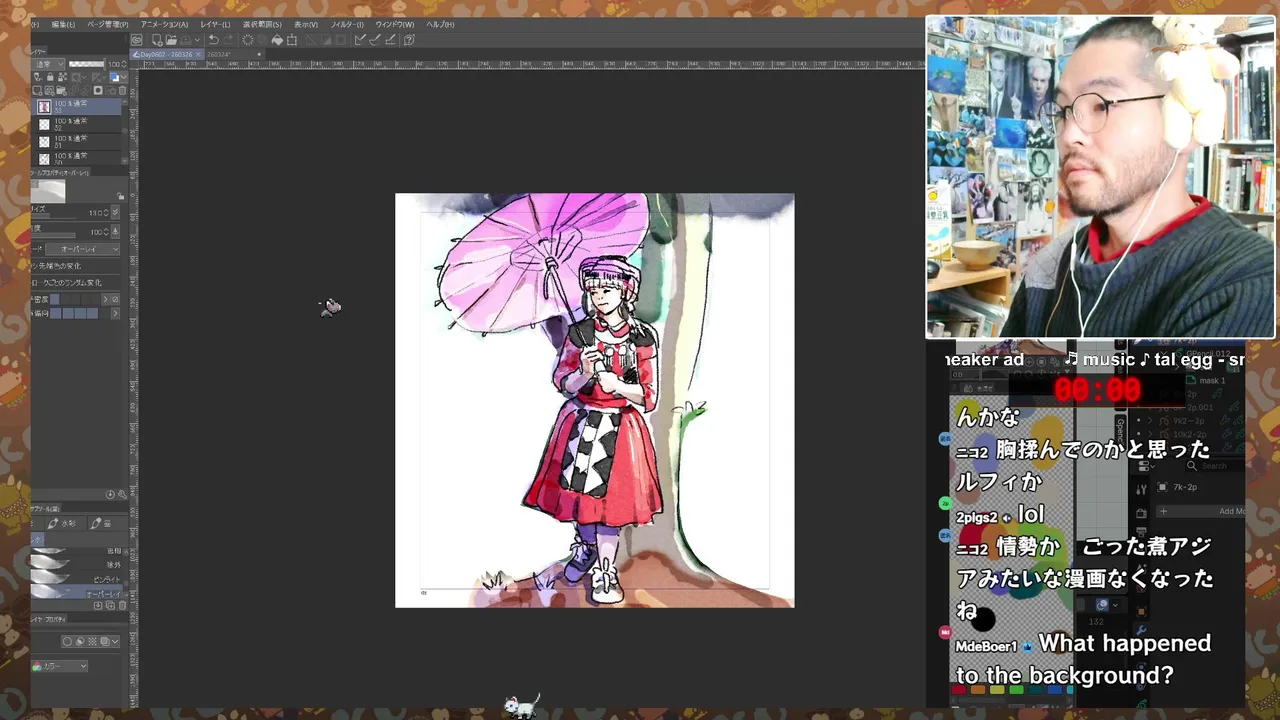Clear the layer with the burst icon

coord(247,40)
